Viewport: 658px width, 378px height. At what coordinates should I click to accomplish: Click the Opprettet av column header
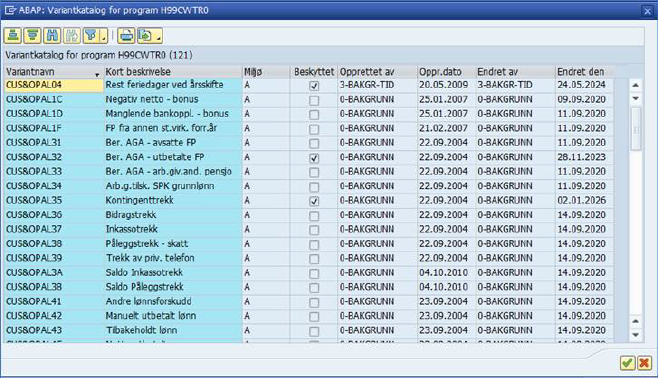[378, 72]
